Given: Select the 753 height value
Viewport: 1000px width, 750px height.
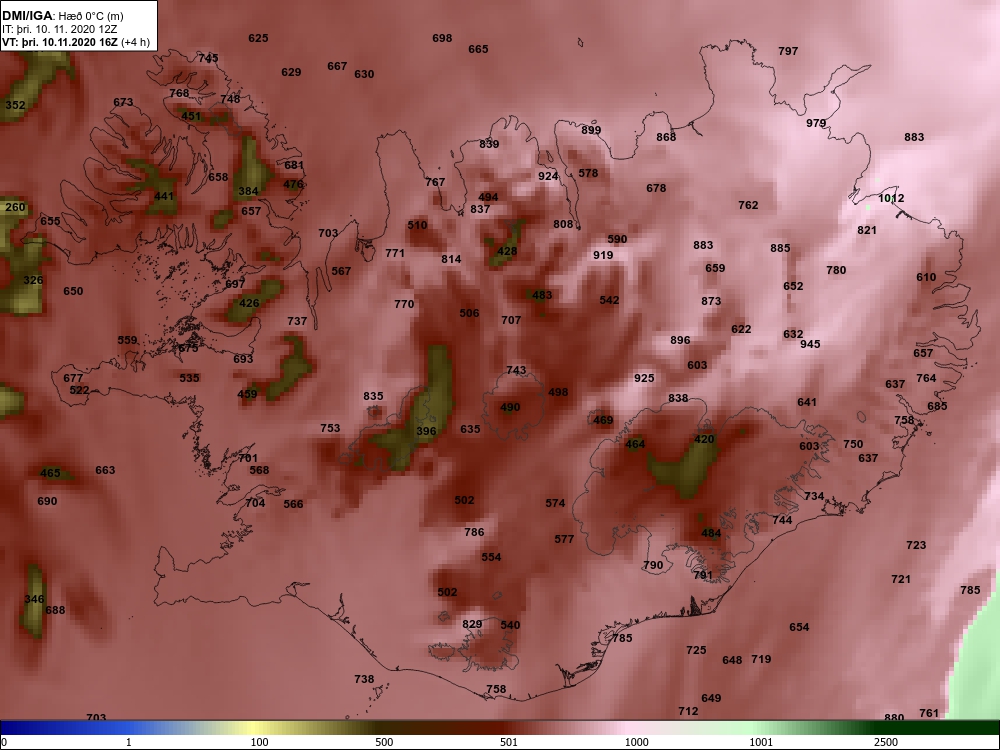Looking at the screenshot, I should pos(330,428).
